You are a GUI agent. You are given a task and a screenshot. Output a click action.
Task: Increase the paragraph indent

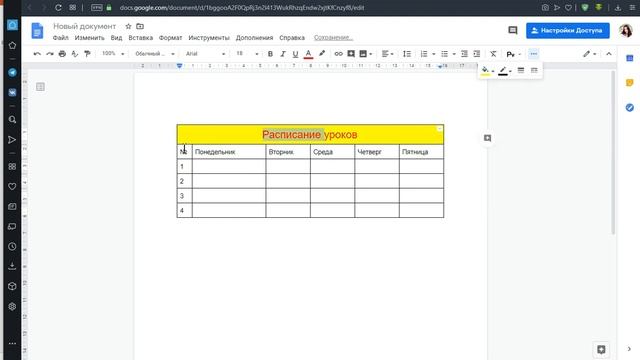pos(477,54)
